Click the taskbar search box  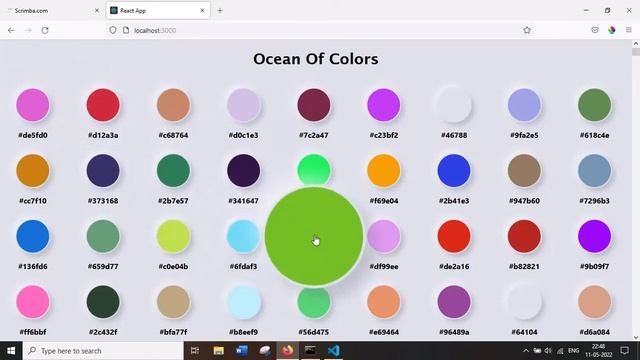coord(103,351)
